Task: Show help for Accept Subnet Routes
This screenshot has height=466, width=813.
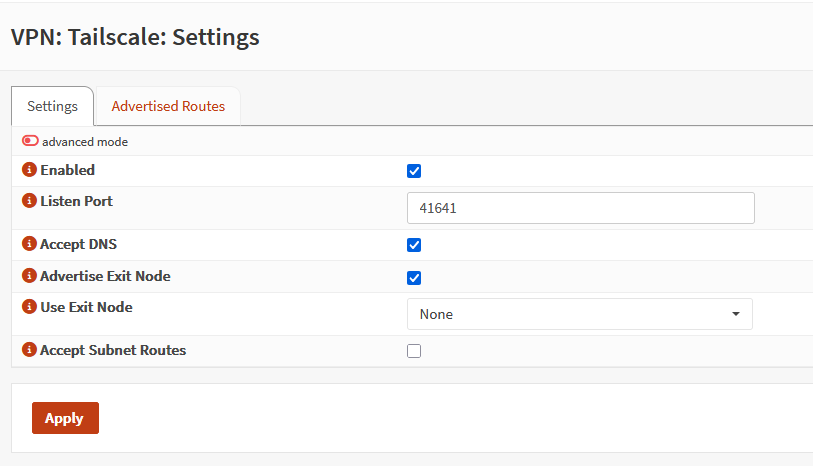Action: point(29,350)
